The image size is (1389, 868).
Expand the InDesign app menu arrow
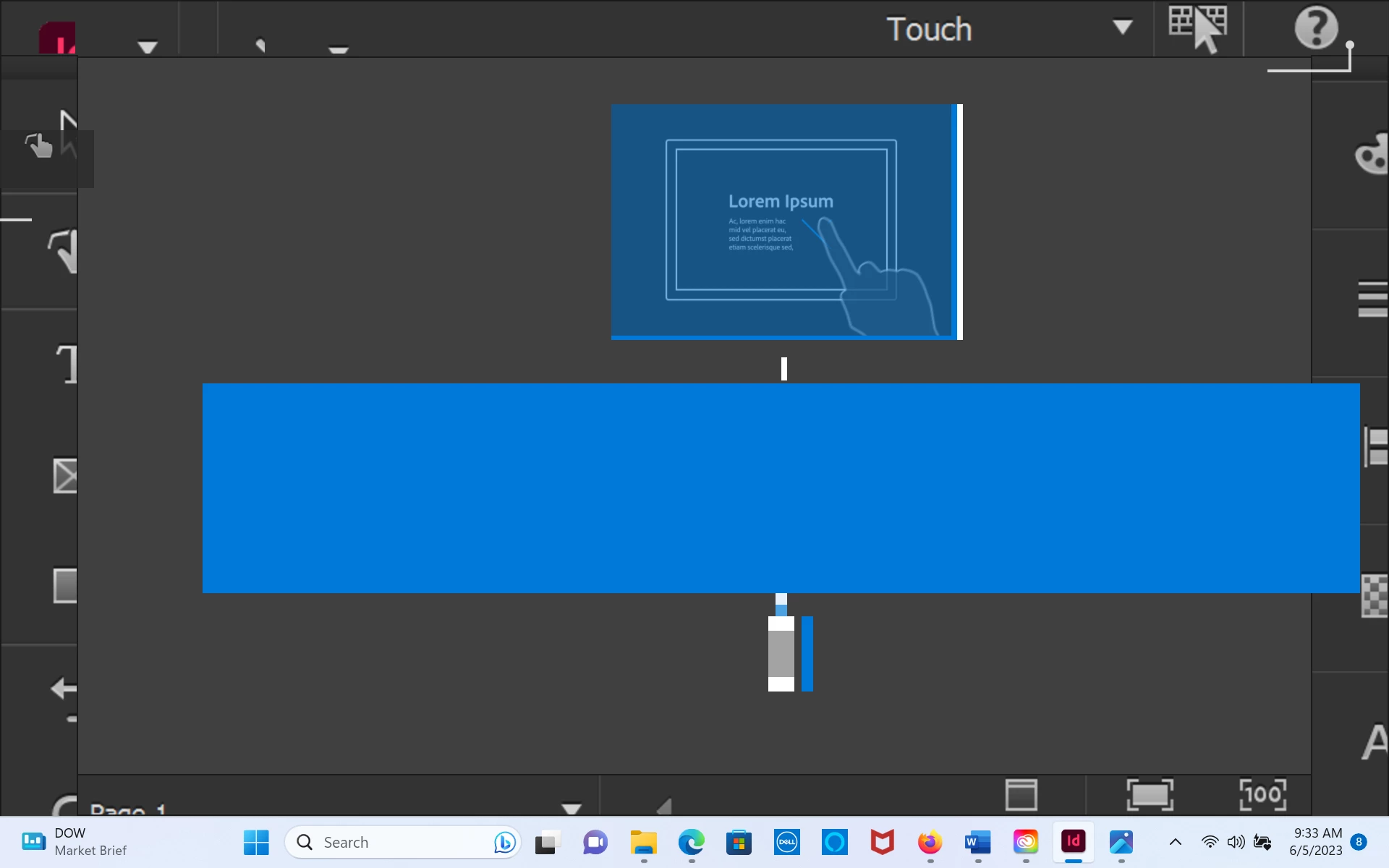pyautogui.click(x=148, y=47)
